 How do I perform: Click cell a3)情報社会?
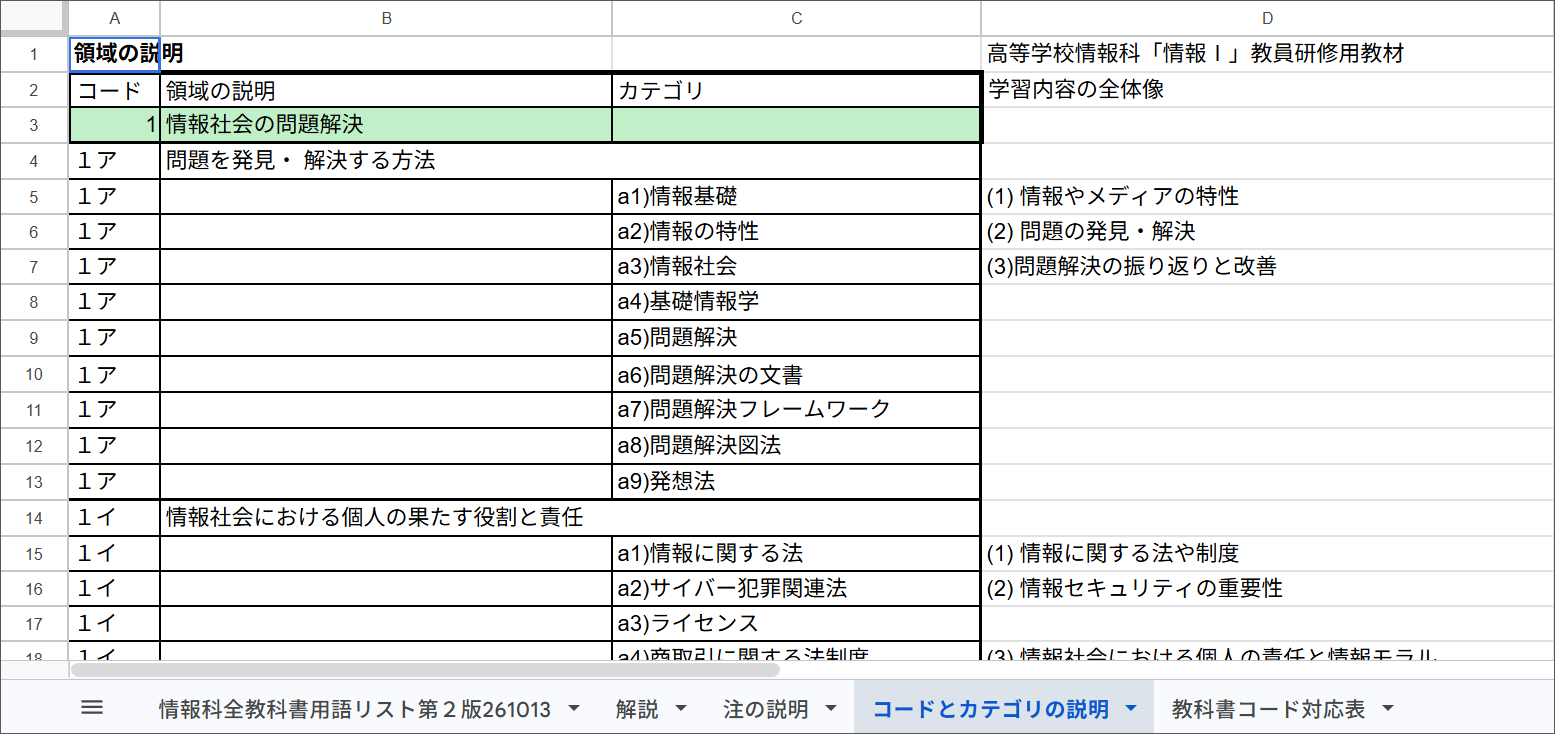(796, 266)
